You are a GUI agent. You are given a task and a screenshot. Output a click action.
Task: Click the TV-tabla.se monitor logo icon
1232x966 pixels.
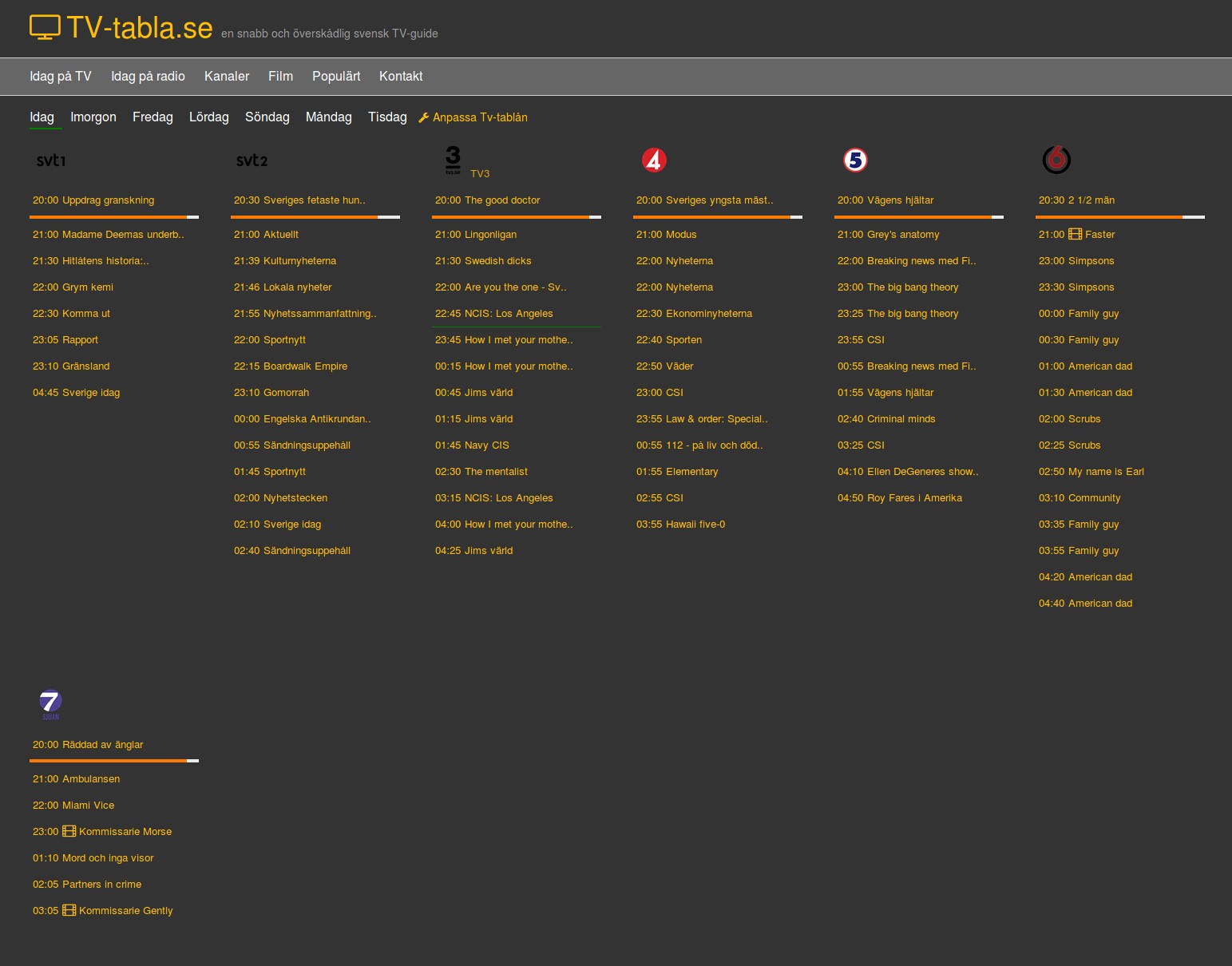tap(45, 27)
